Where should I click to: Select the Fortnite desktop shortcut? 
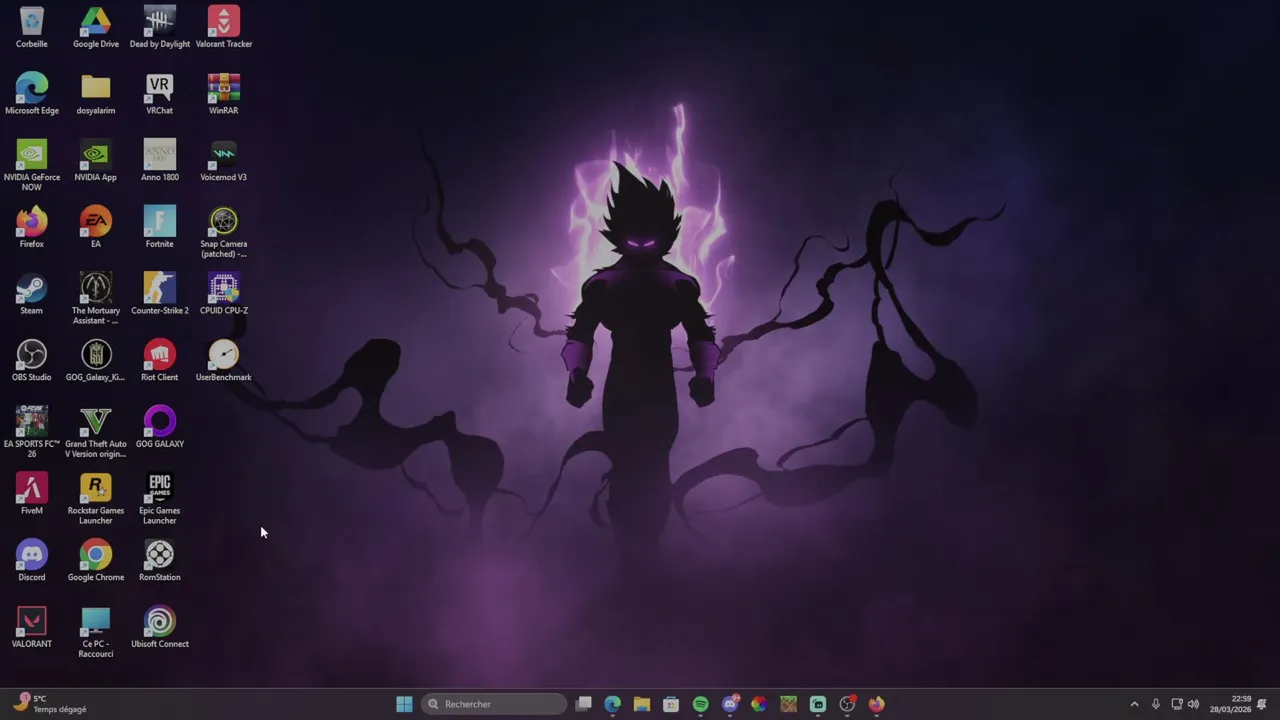pyautogui.click(x=160, y=227)
